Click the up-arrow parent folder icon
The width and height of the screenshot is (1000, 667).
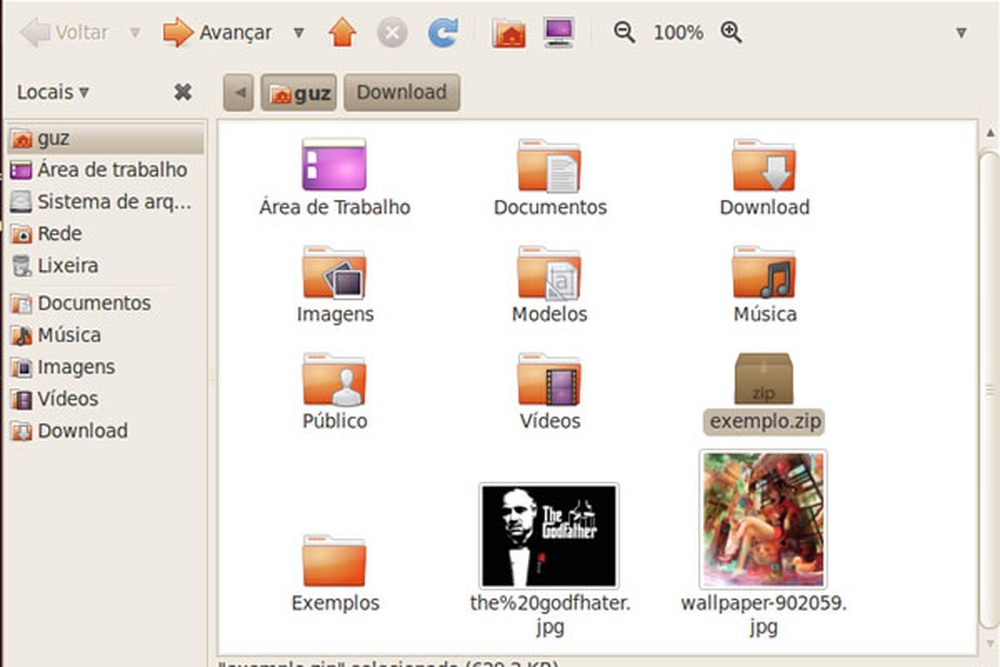[x=343, y=31]
